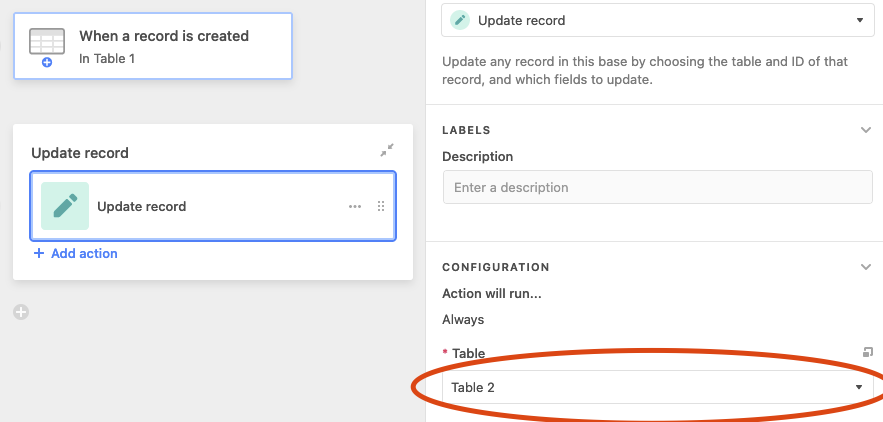883x422 pixels.
Task: Click the green pencil icon in action card
Action: (65, 206)
